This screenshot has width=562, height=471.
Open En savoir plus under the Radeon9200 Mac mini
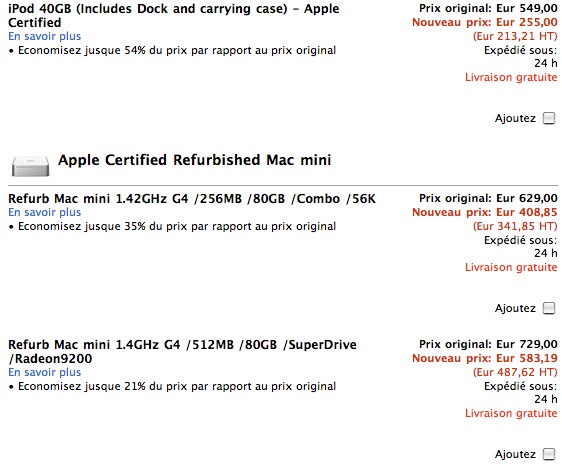coord(45,372)
